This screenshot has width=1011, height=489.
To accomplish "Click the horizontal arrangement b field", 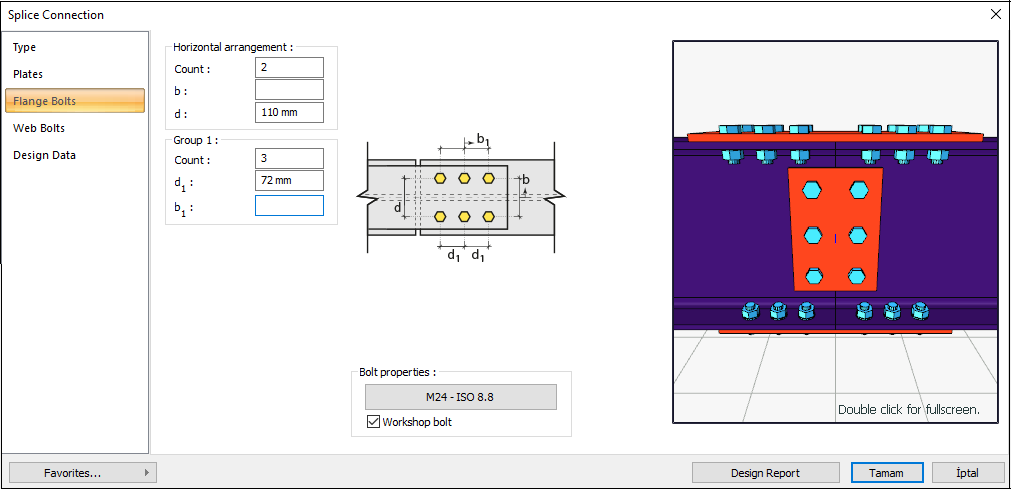I will pos(289,90).
